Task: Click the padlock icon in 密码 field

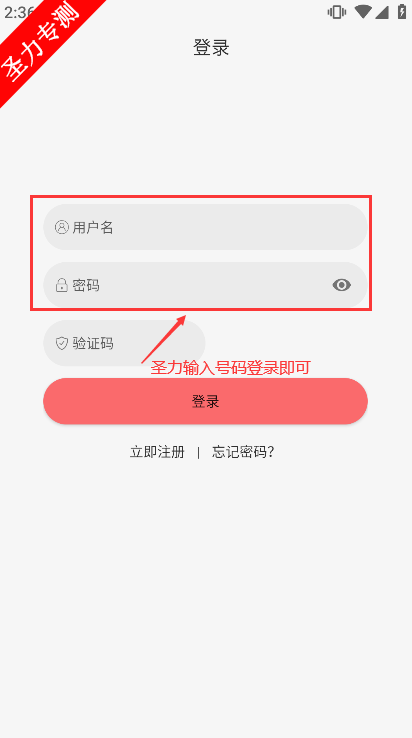Action: pos(62,285)
